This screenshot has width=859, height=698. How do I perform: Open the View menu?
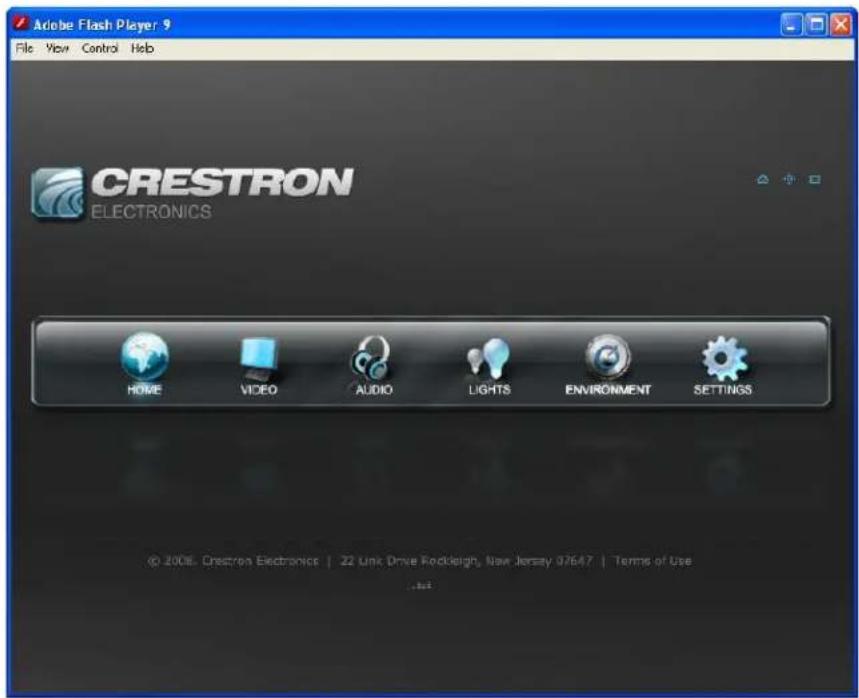57,48
